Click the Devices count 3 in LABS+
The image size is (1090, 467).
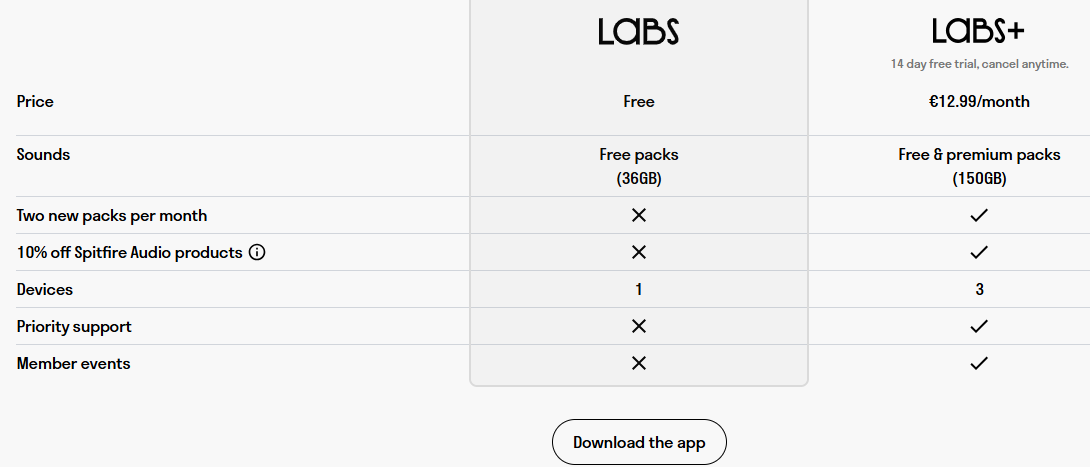point(979,289)
